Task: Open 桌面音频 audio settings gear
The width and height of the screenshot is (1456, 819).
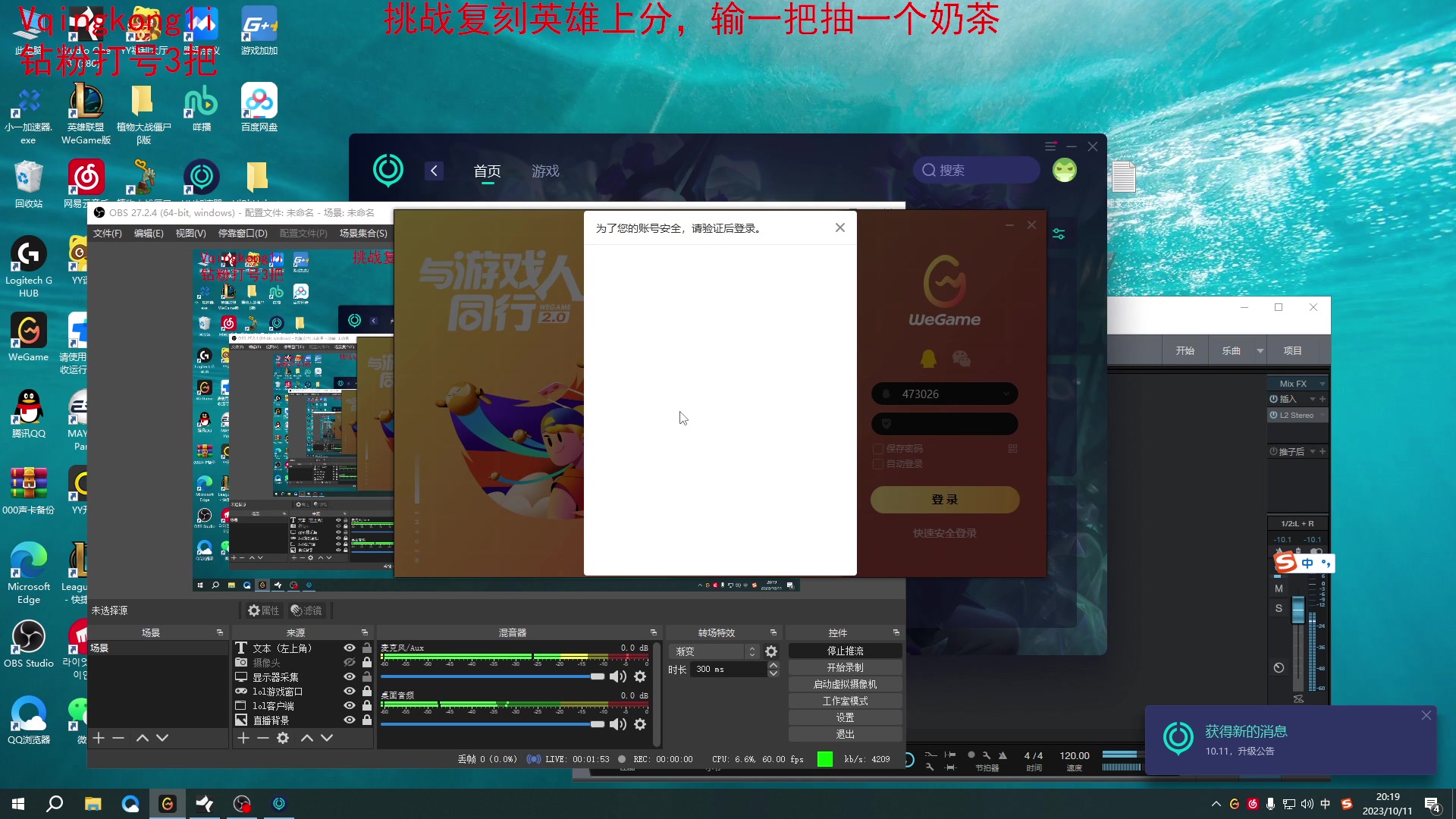Action: [640, 724]
